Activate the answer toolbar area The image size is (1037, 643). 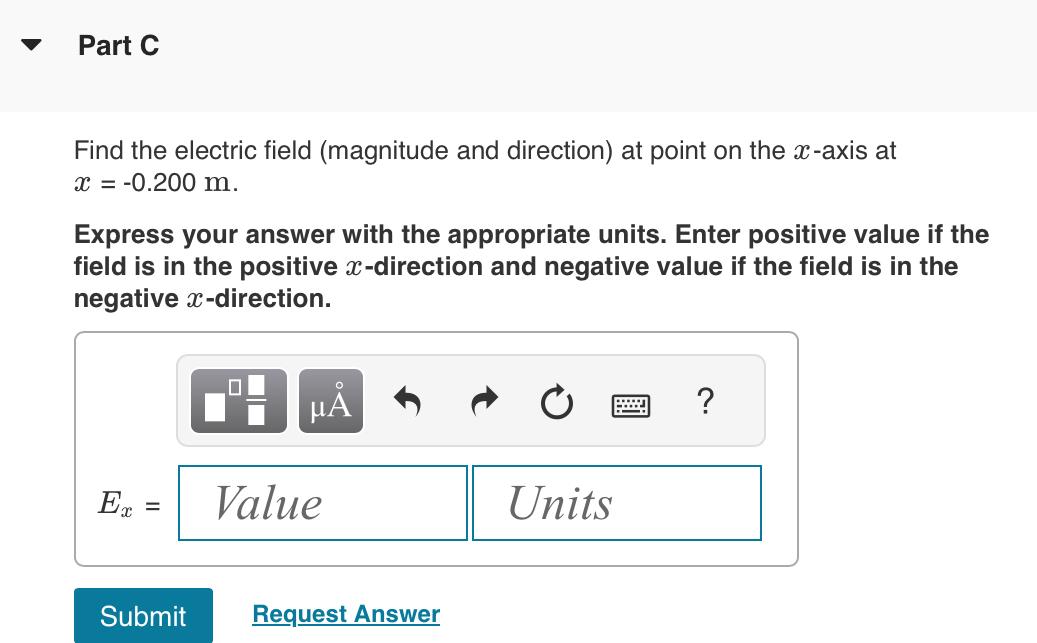tap(470, 400)
